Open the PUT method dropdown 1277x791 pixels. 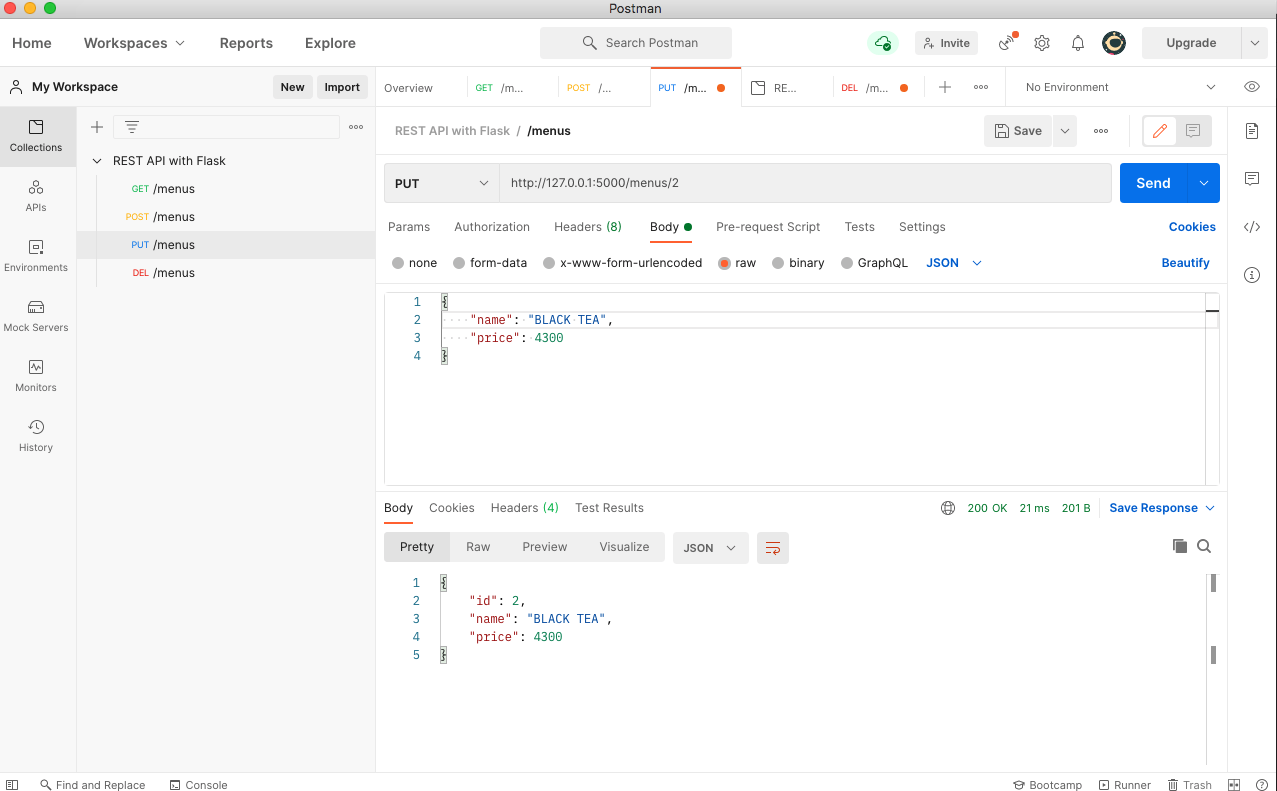point(442,183)
